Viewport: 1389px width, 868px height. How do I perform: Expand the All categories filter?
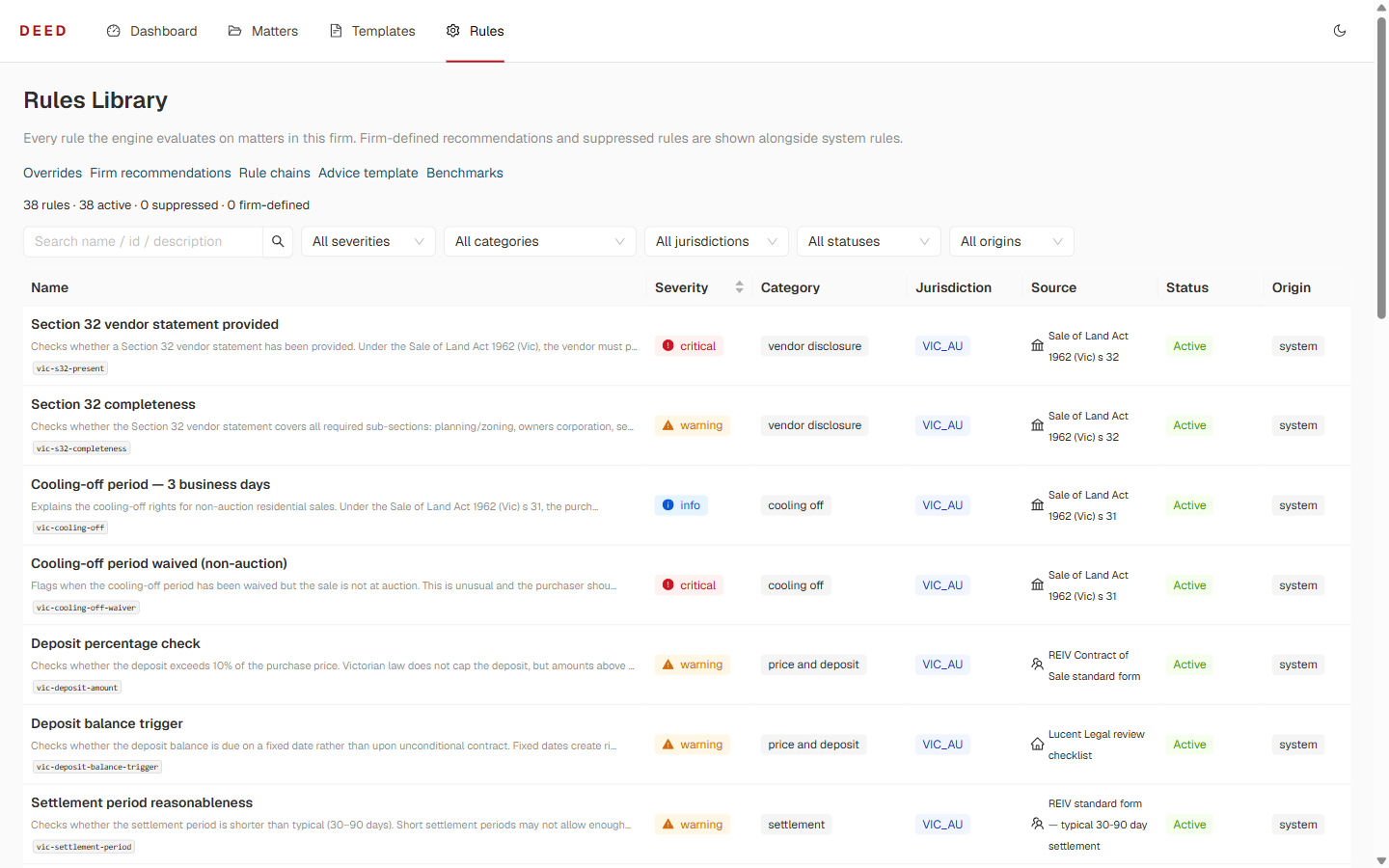coord(540,241)
